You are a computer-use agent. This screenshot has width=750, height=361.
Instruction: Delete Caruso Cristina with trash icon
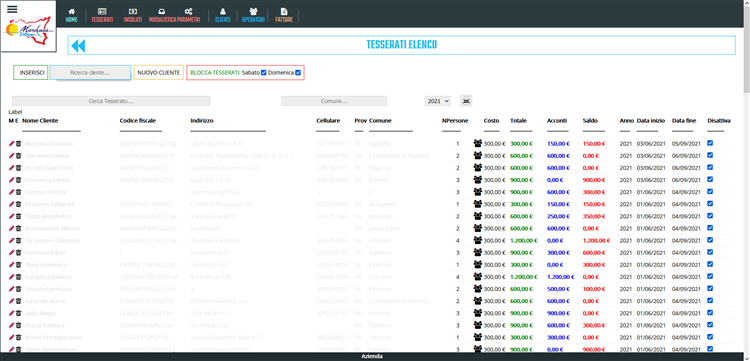tap(18, 192)
